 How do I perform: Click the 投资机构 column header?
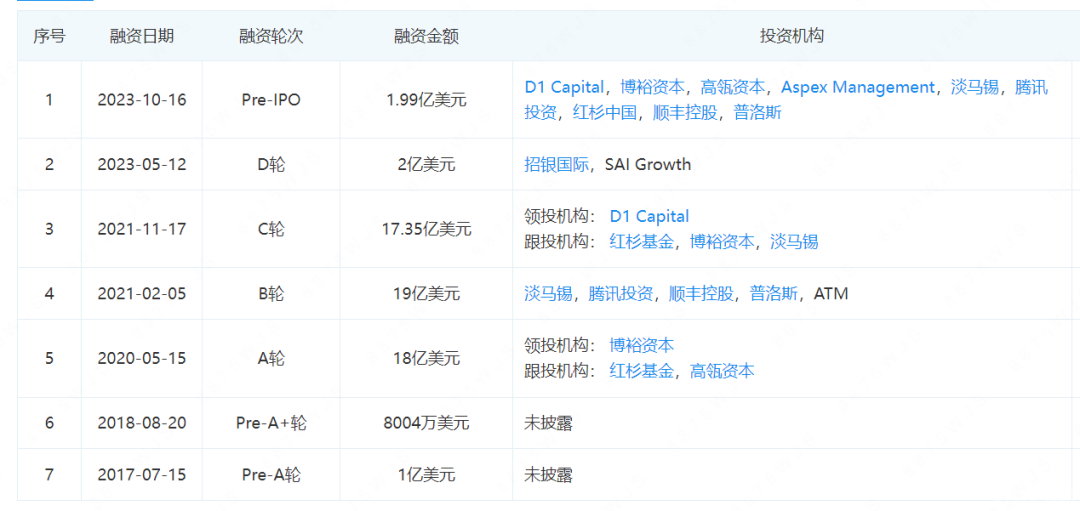[791, 36]
